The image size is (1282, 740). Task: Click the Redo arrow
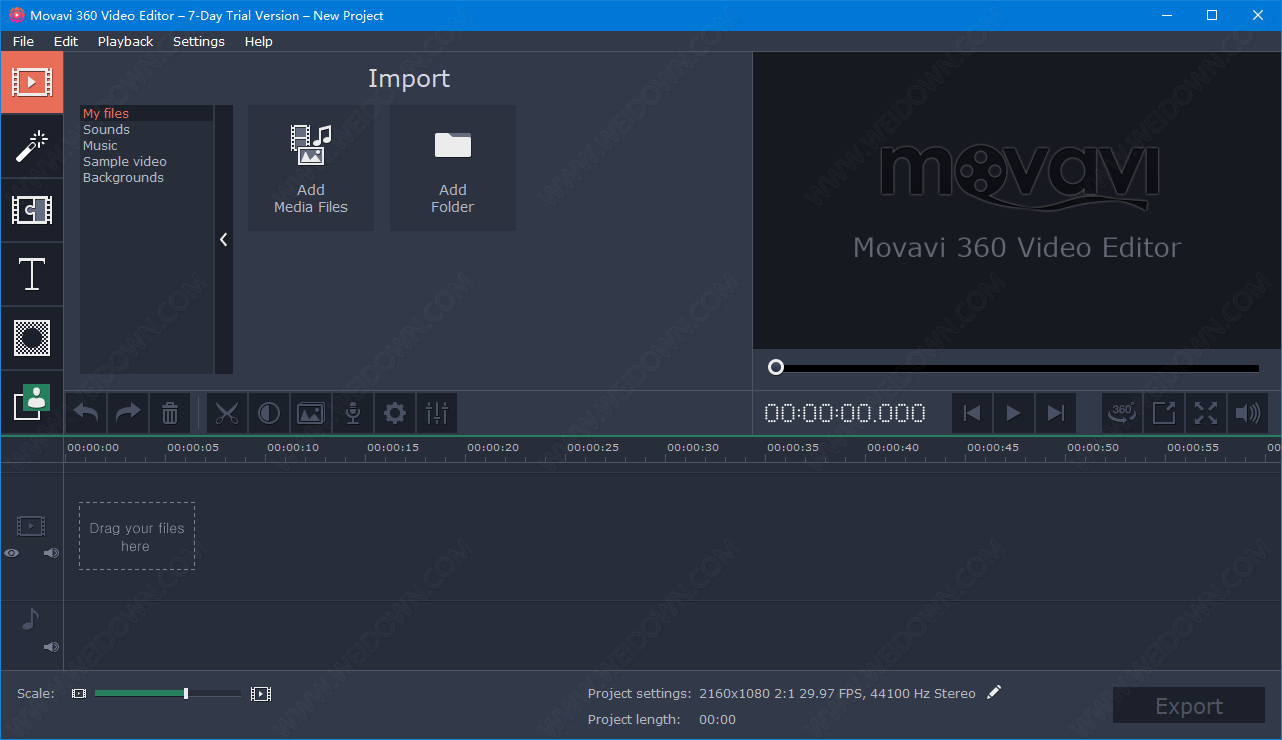[128, 413]
